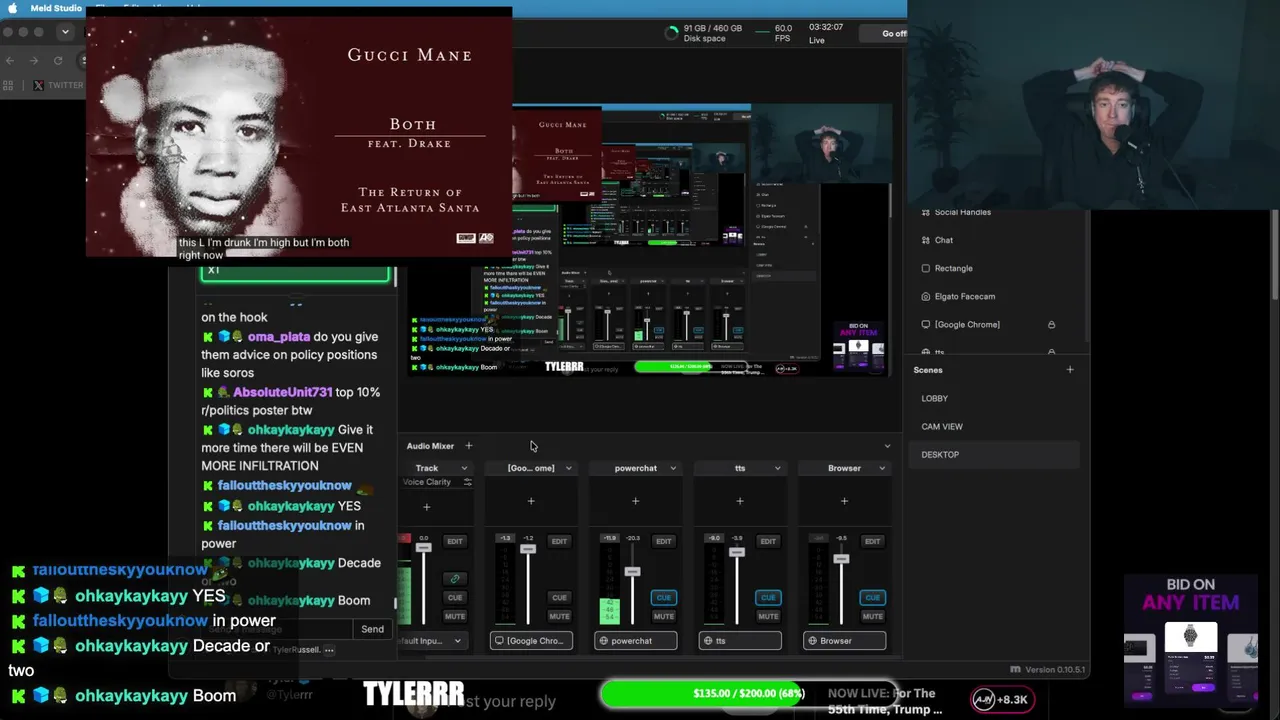The image size is (1280, 720).
Task: Click the Chrome reload button
Action: [x=58, y=60]
